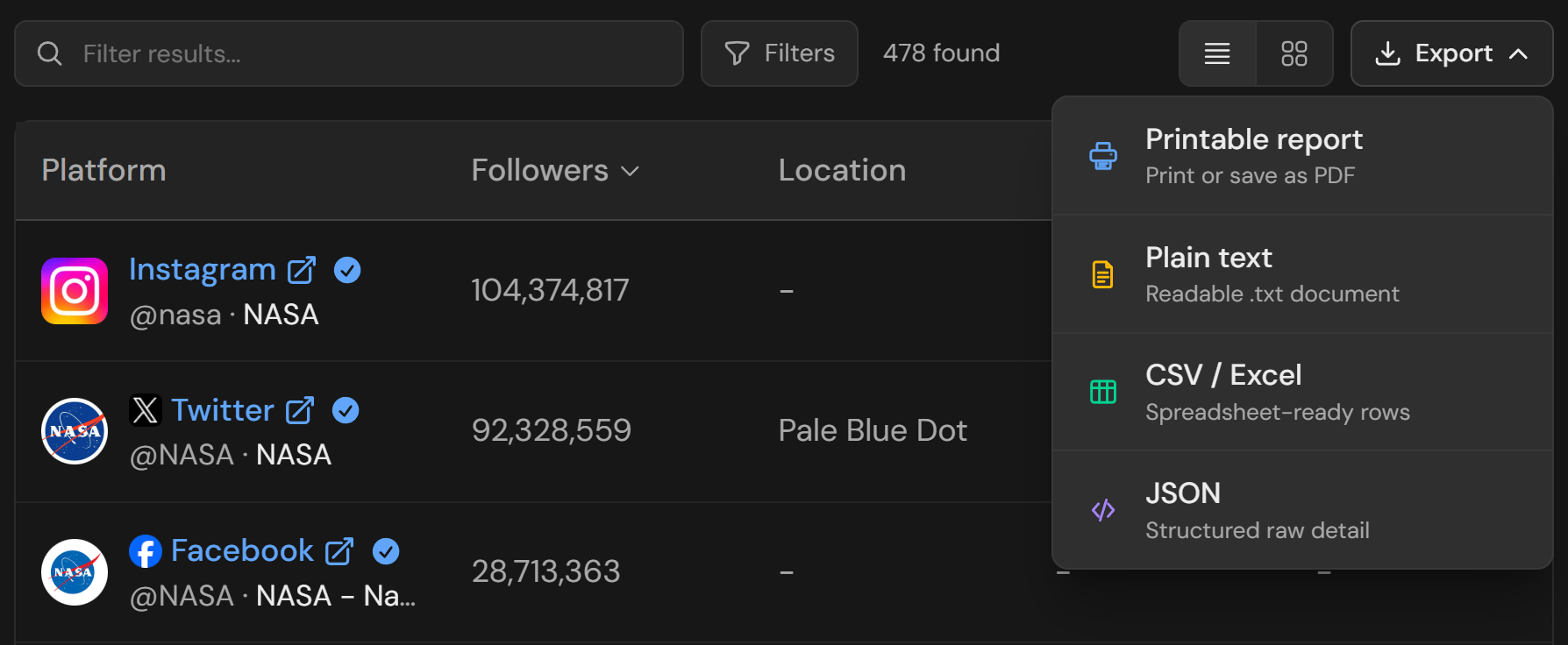Viewport: 1568px width, 645px height.
Task: Click the @nasa · NASA handle text
Action: click(x=224, y=315)
